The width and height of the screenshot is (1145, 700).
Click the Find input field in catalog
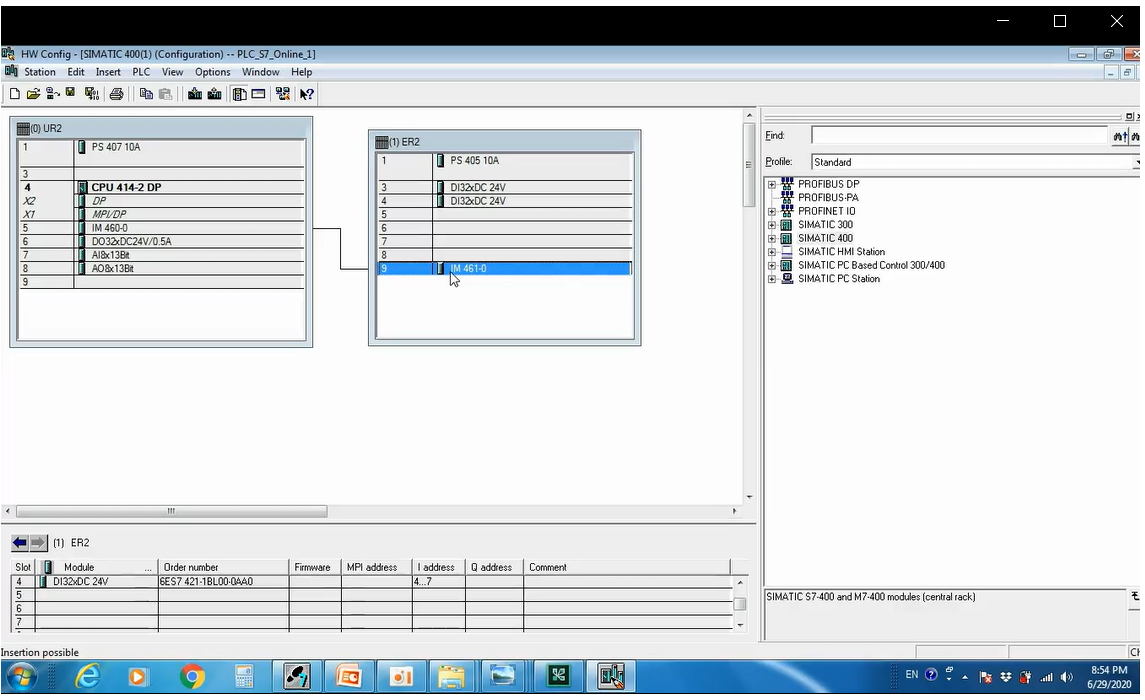[x=960, y=136]
